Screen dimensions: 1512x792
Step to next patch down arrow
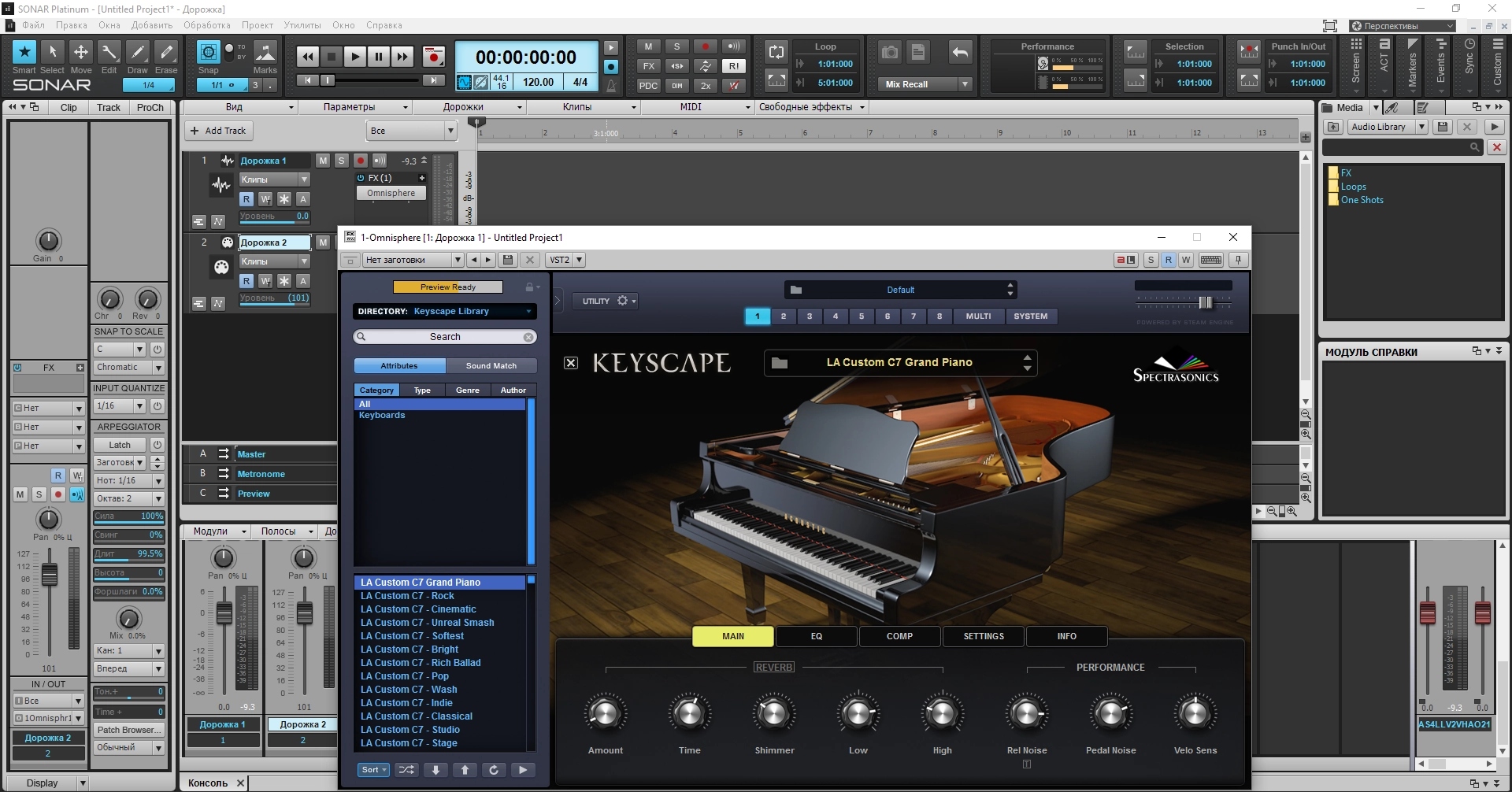point(435,770)
